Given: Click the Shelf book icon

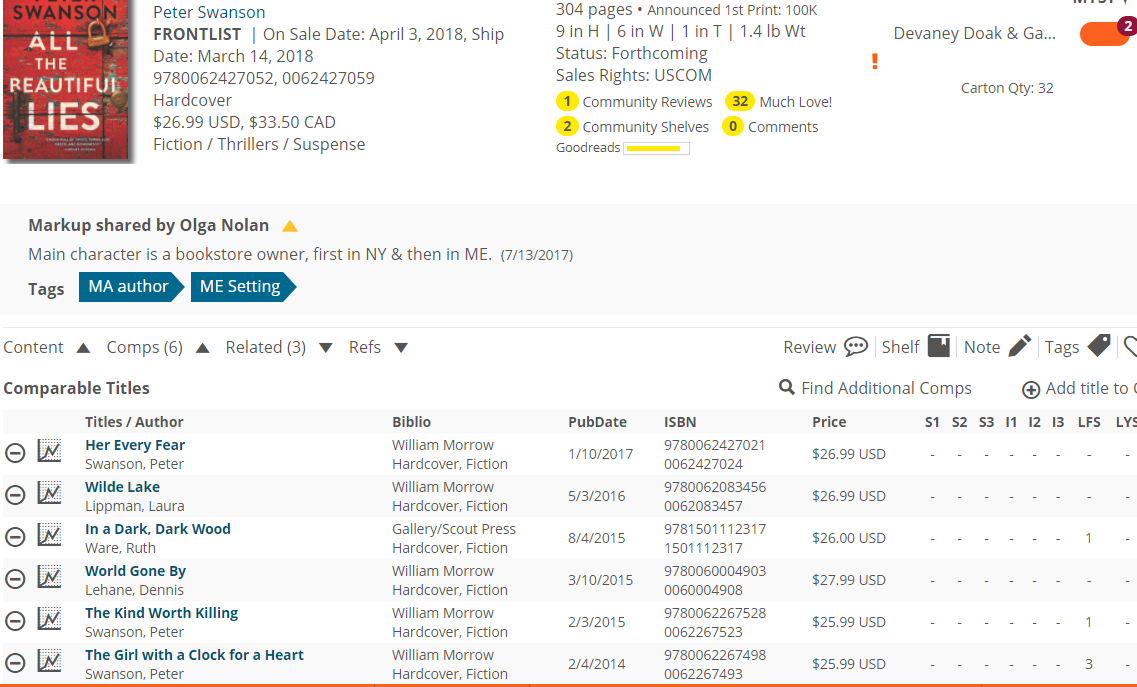Looking at the screenshot, I should coord(938,346).
